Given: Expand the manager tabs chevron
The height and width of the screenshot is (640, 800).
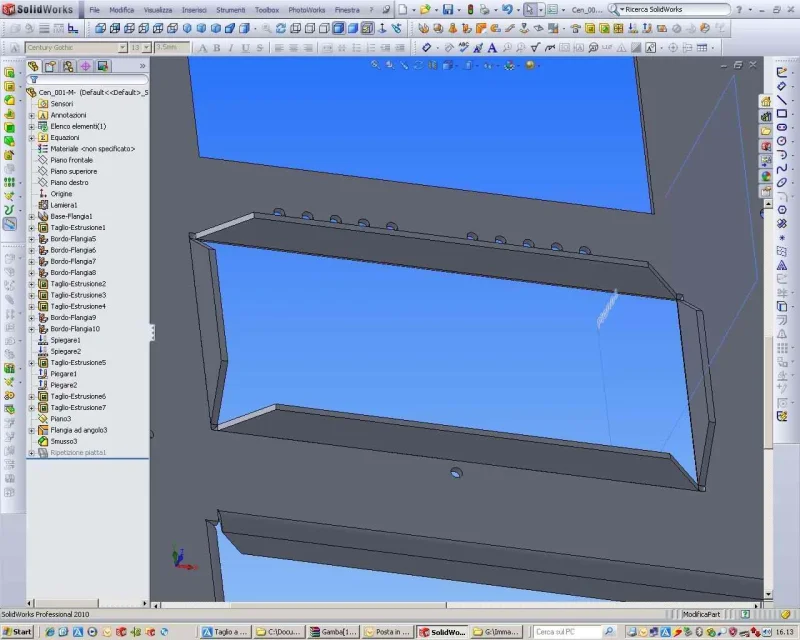Looking at the screenshot, I should (x=142, y=66).
